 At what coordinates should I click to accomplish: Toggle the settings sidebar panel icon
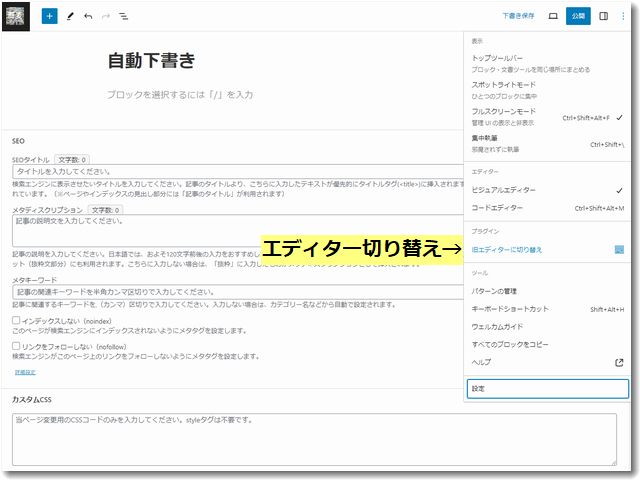pos(603,17)
